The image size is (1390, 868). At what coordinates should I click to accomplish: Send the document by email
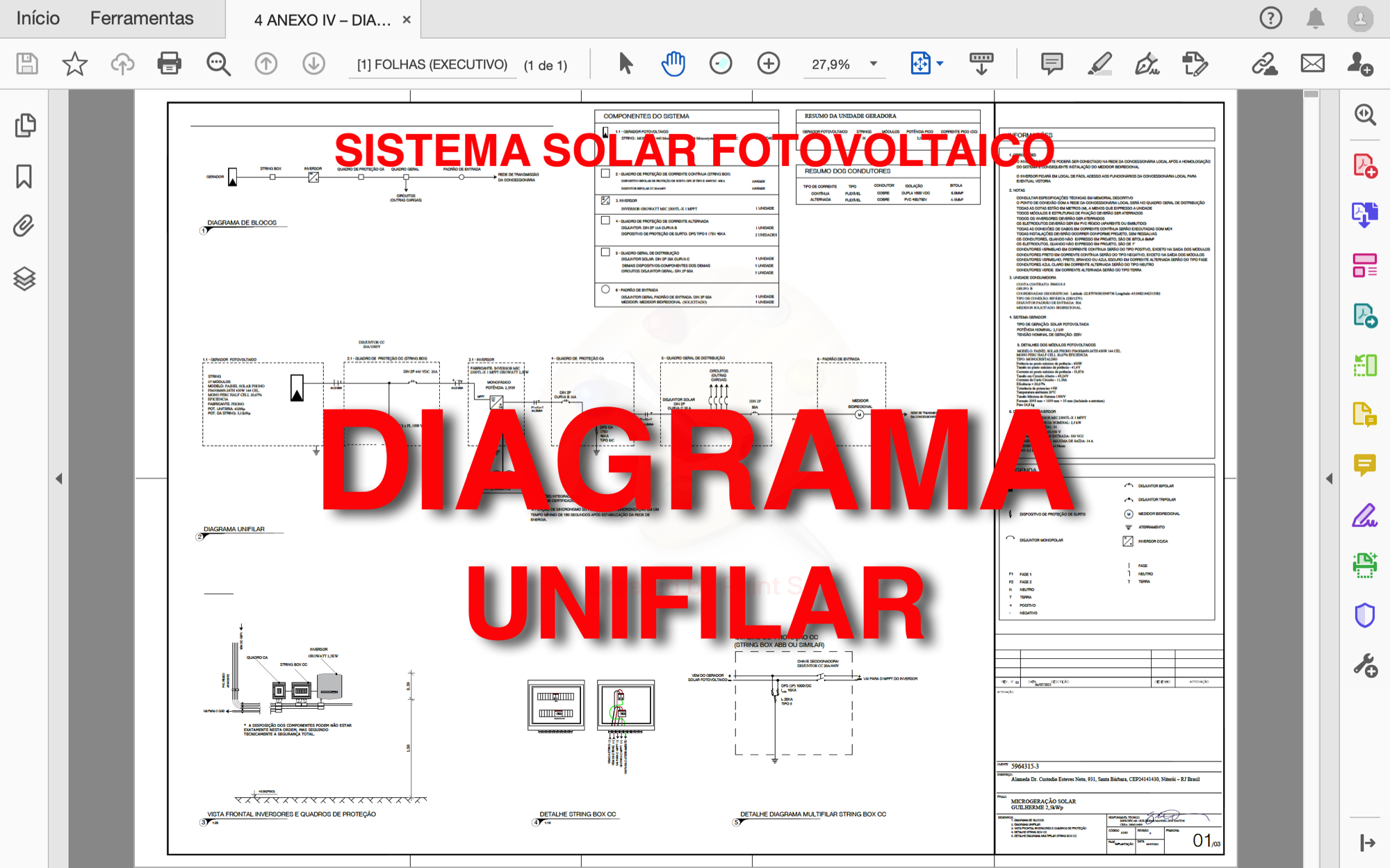[x=1311, y=63]
